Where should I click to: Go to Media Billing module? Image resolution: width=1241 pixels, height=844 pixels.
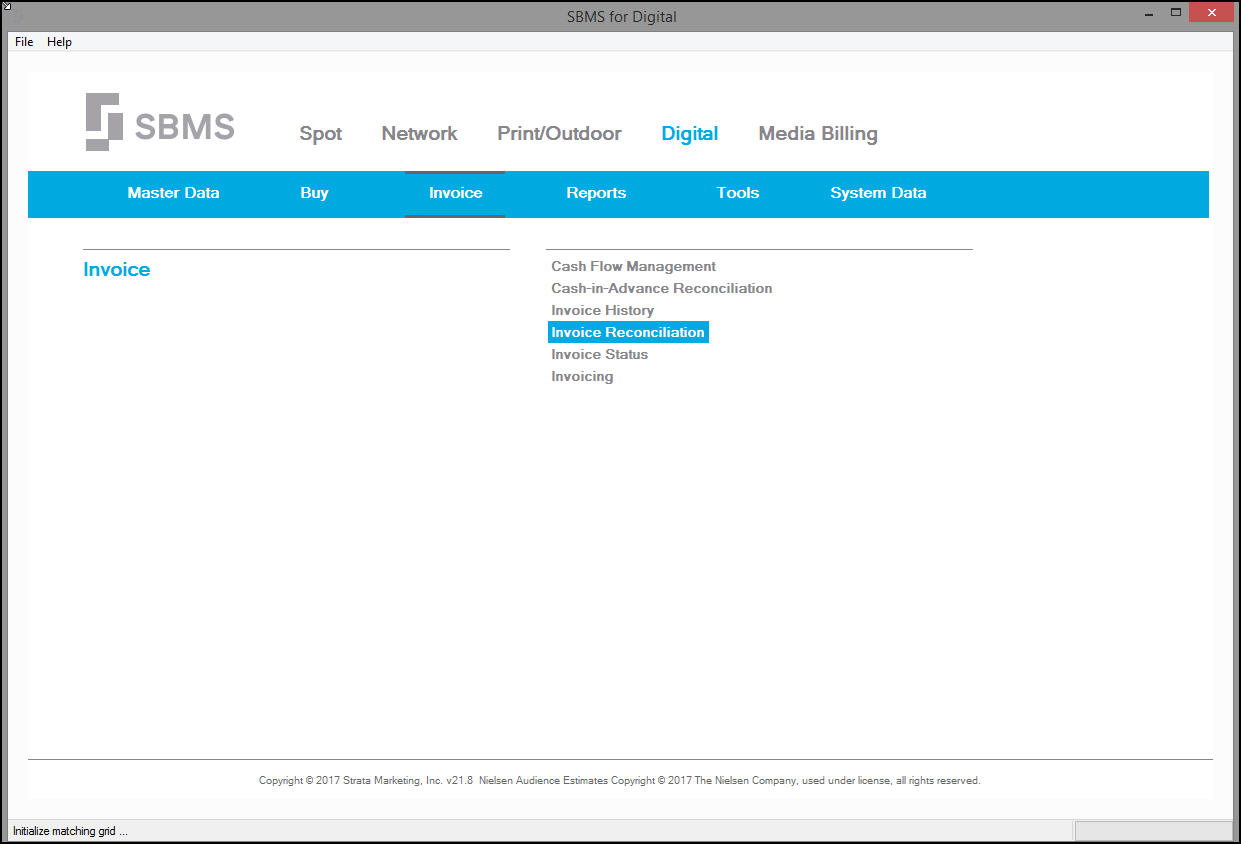pos(818,134)
